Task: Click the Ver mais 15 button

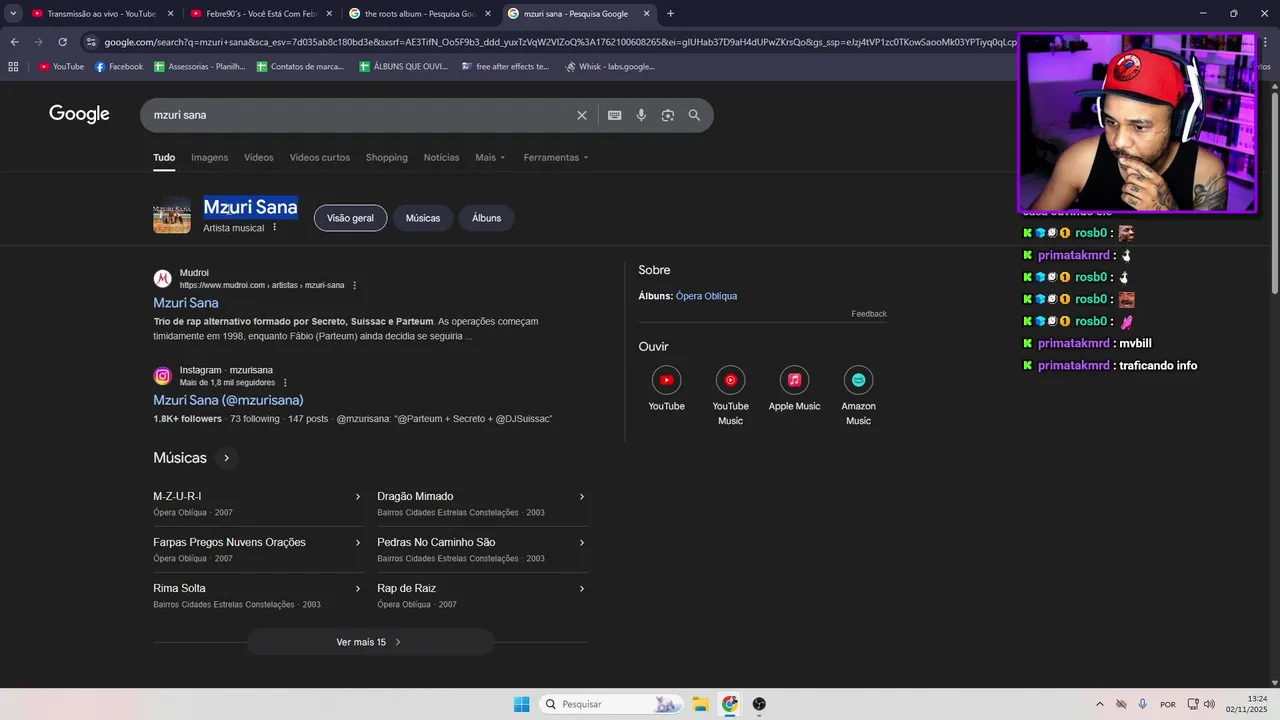Action: [370, 642]
